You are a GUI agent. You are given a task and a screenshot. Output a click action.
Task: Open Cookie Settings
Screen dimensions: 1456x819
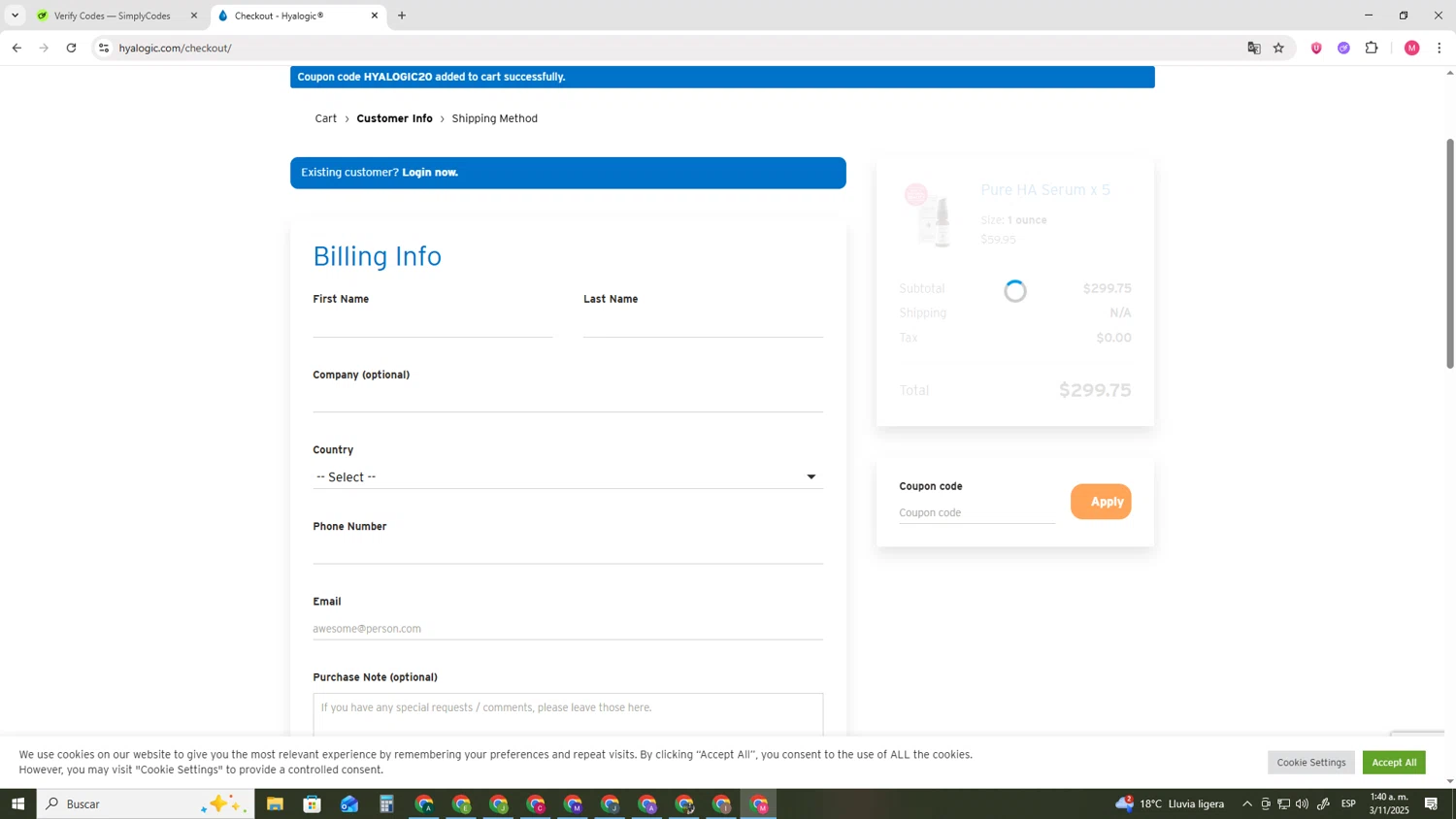coord(1310,763)
